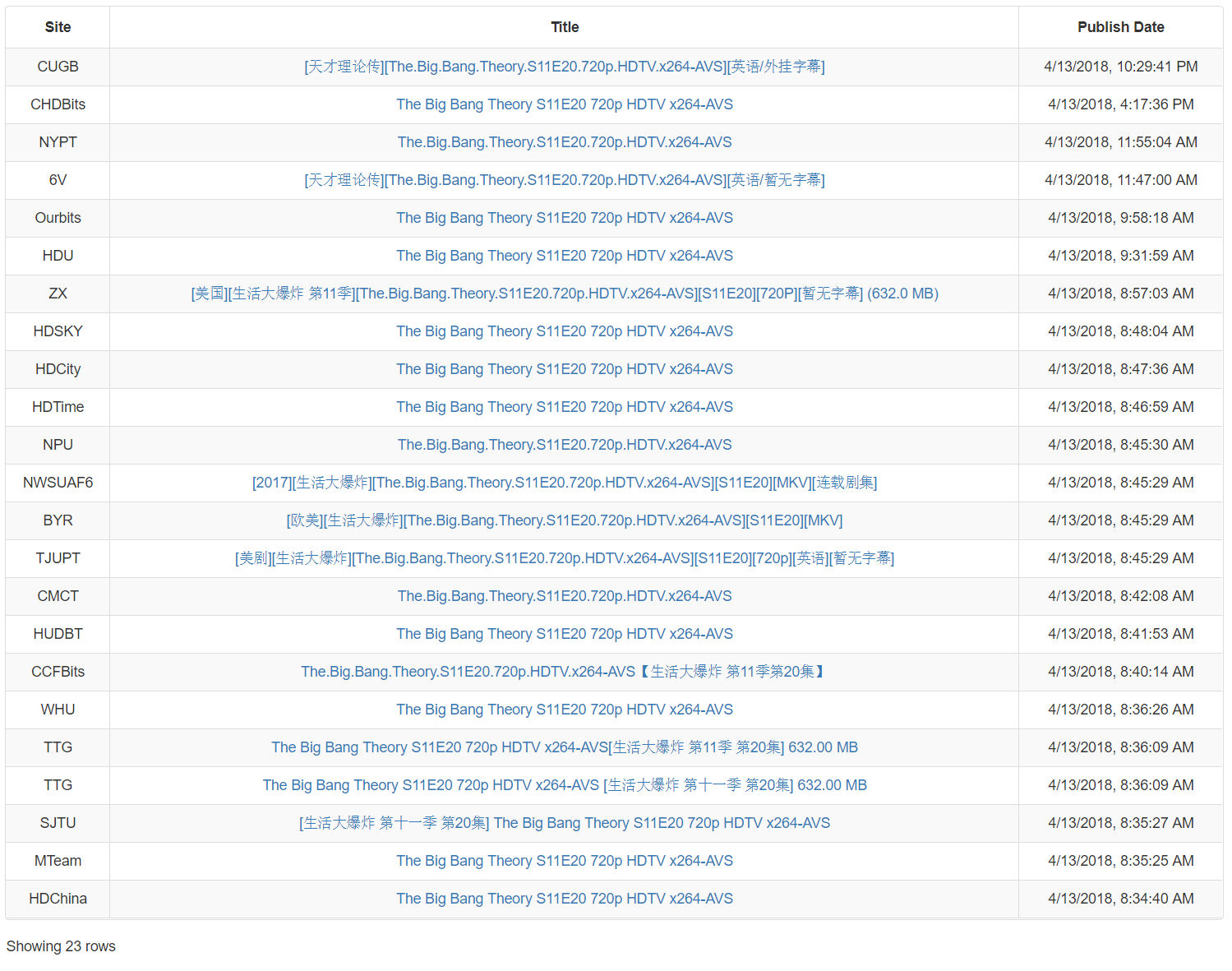The image size is (1232, 971).
Task: Select the NPU site cell
Action: point(58,445)
